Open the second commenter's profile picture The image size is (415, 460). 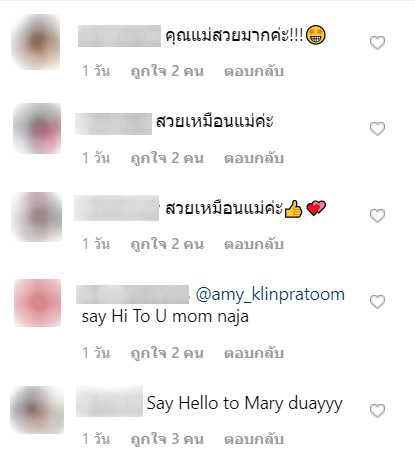click(37, 129)
